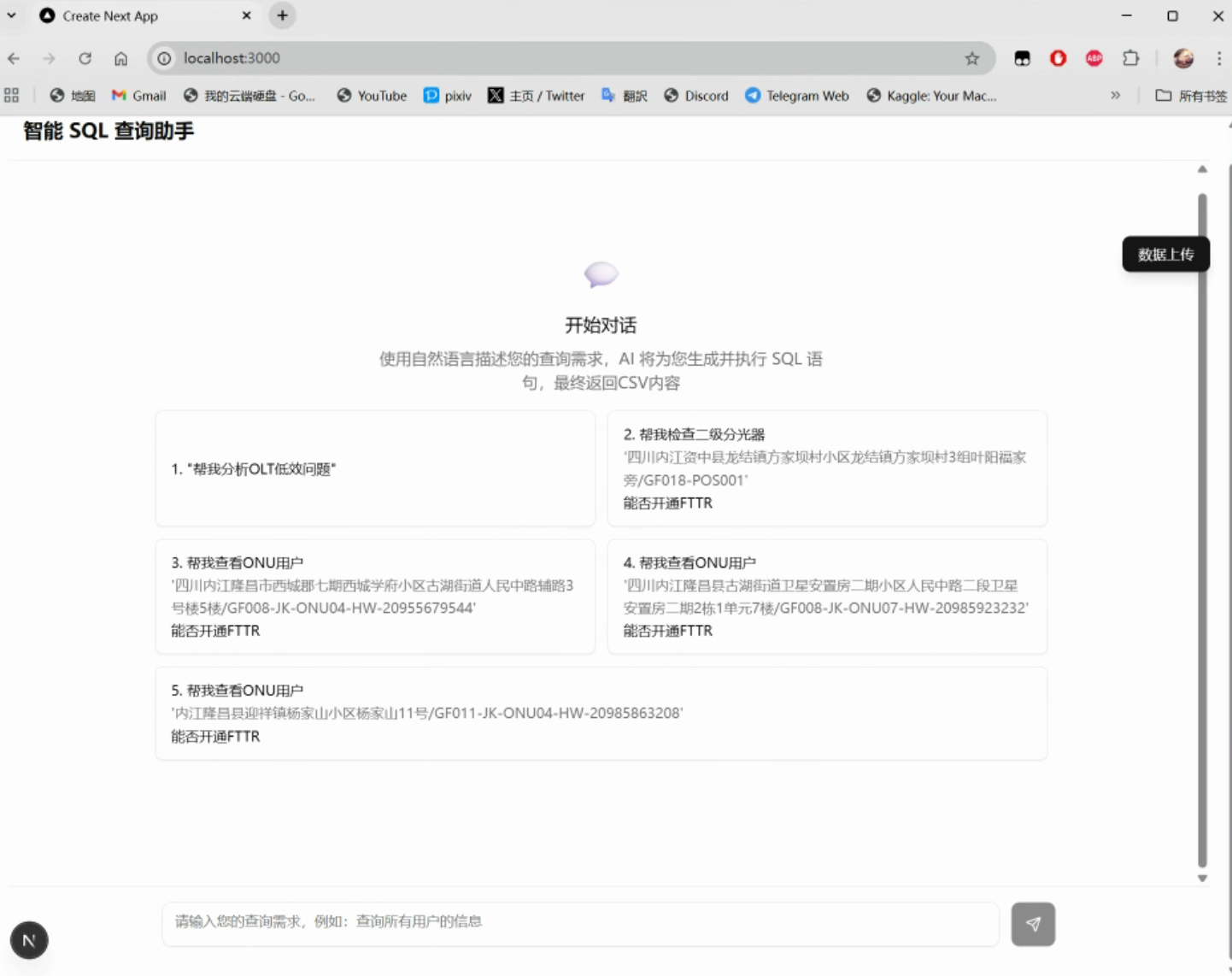Viewport: 1232px width, 976px height.
Task: Click the chat area vertical scrollbar
Action: pyautogui.click(x=1202, y=530)
